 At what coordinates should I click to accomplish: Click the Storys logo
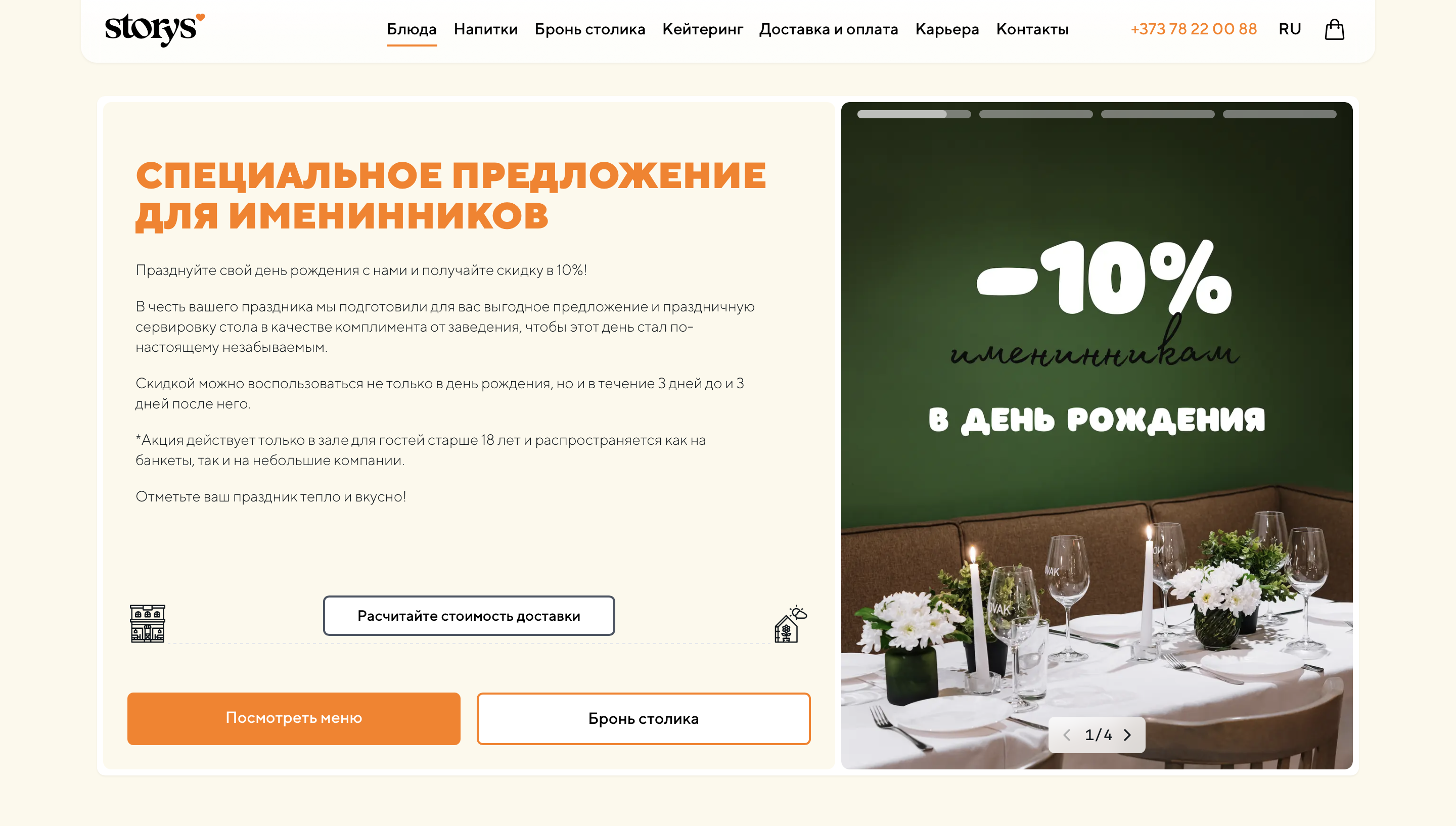[x=155, y=29]
